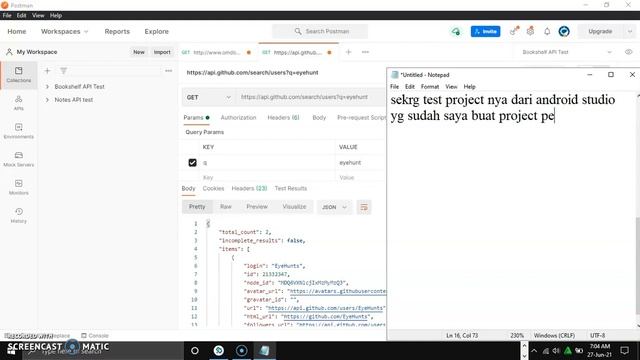Viewport: 640px width, 360px height.
Task: Open the GET method dropdown
Action: (209, 98)
